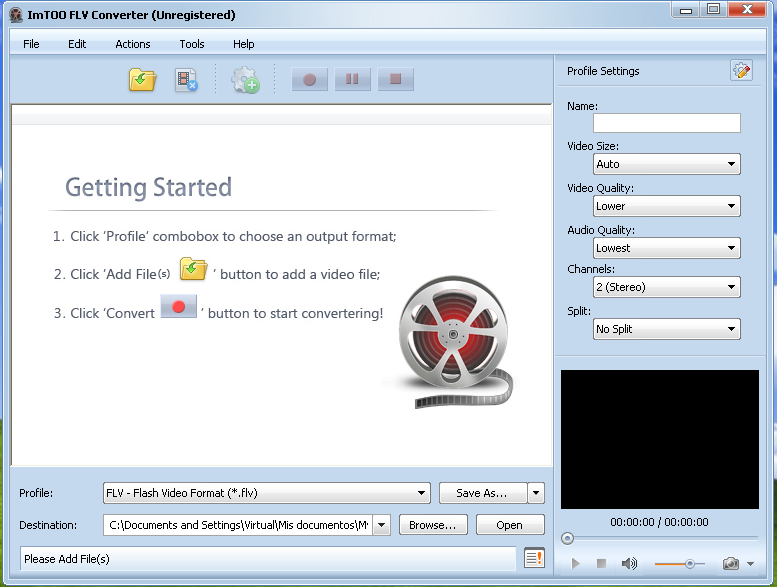This screenshot has height=587, width=777.
Task: Click the Add File(s) toolbar folder icon
Action: (x=143, y=80)
